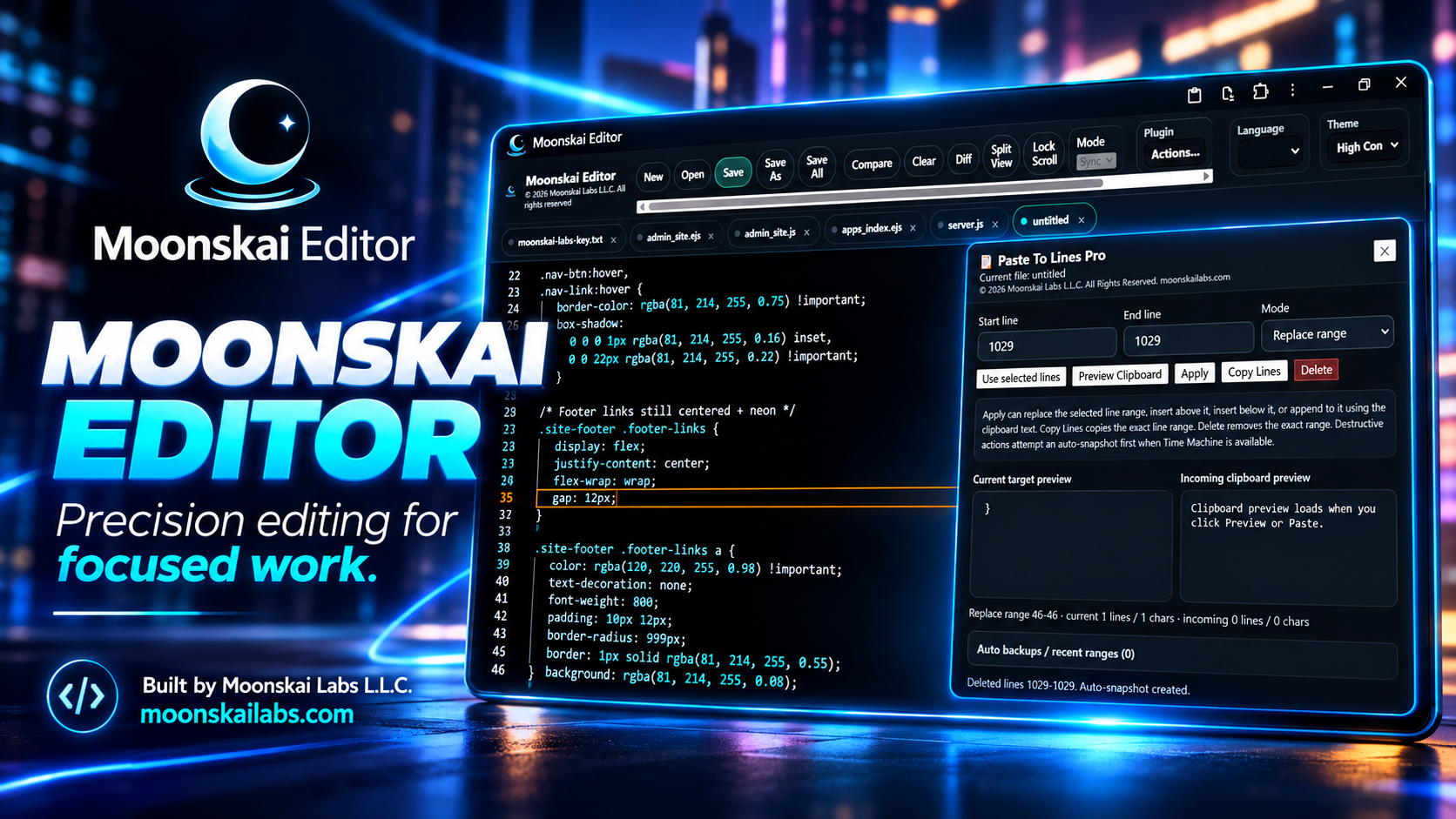Screen dimensions: 1456x819
Task: Click the copy-file icon in the title bar
Action: tap(1227, 93)
